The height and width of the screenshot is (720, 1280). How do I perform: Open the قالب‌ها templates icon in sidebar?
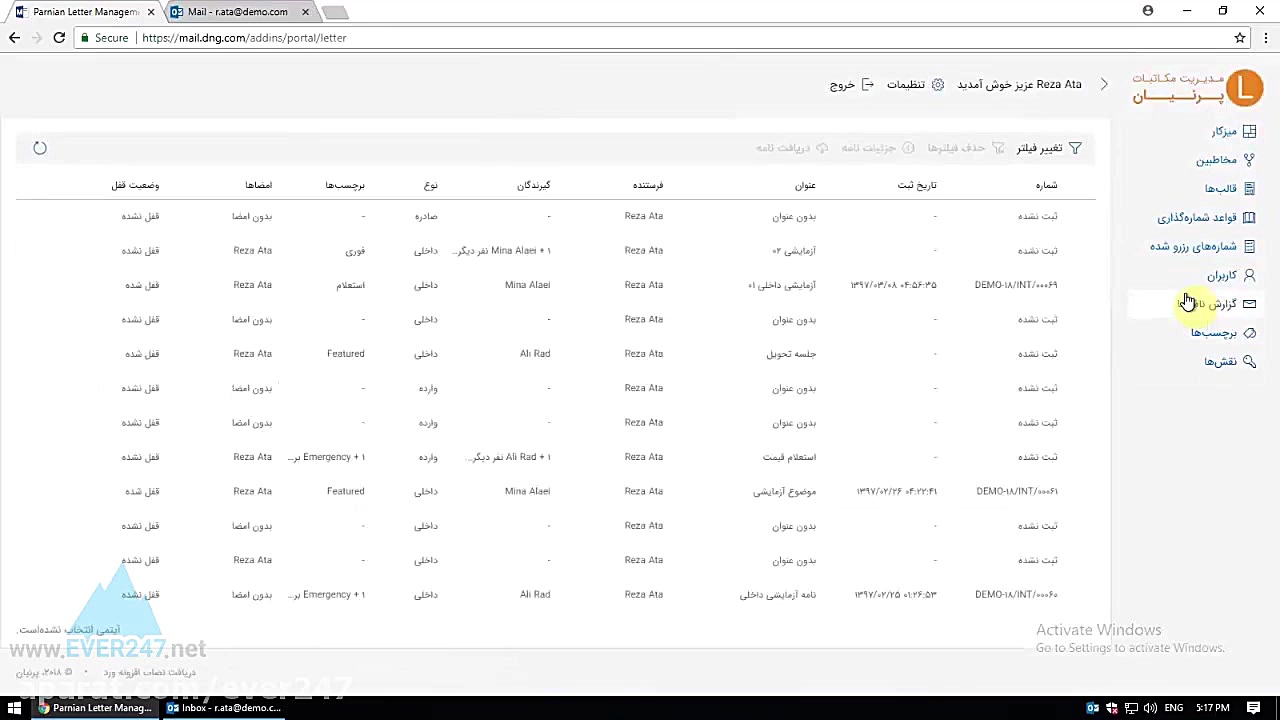click(1249, 188)
